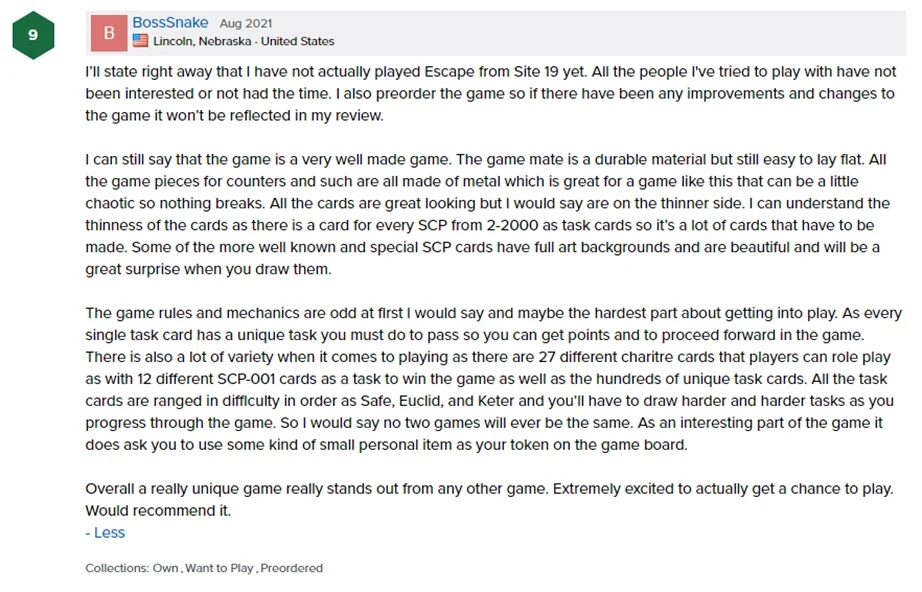Screen dimensions: 922x592
Task: Click the green hexagon rating 9 badge
Action: (33, 34)
